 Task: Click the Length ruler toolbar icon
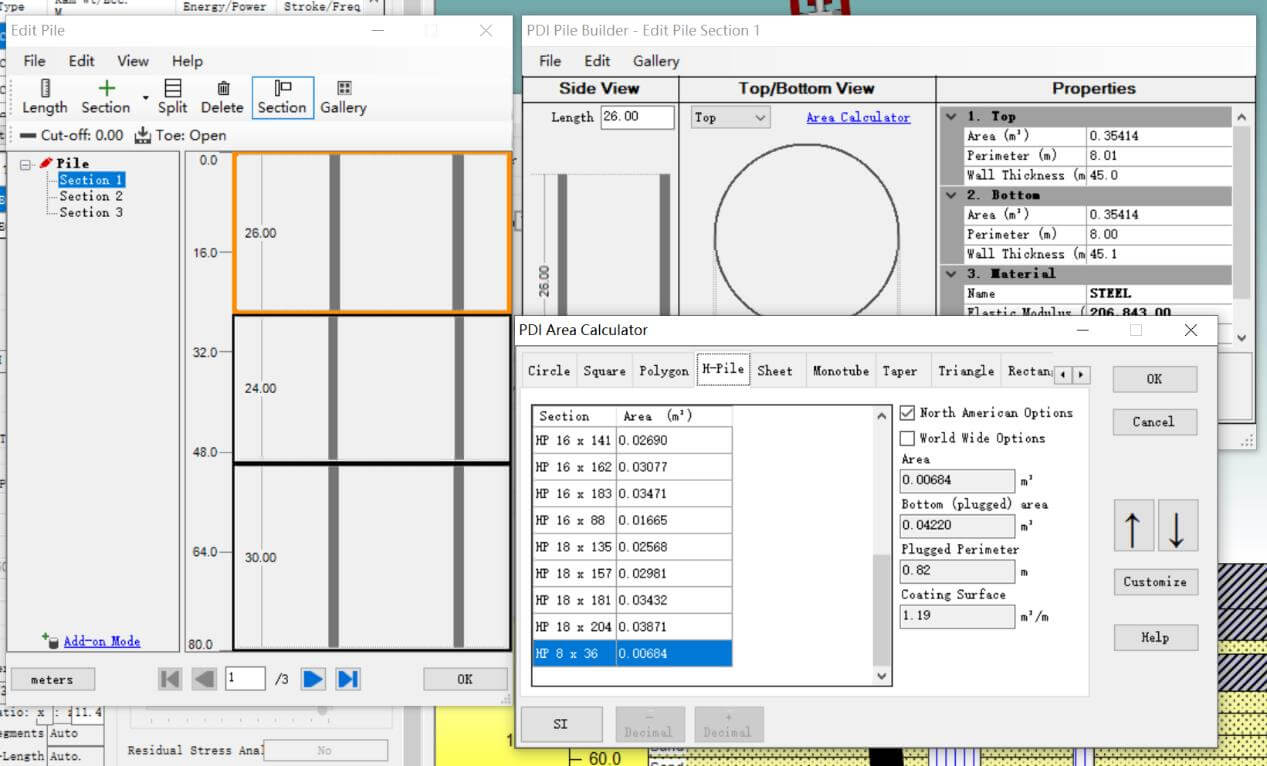coord(44,89)
